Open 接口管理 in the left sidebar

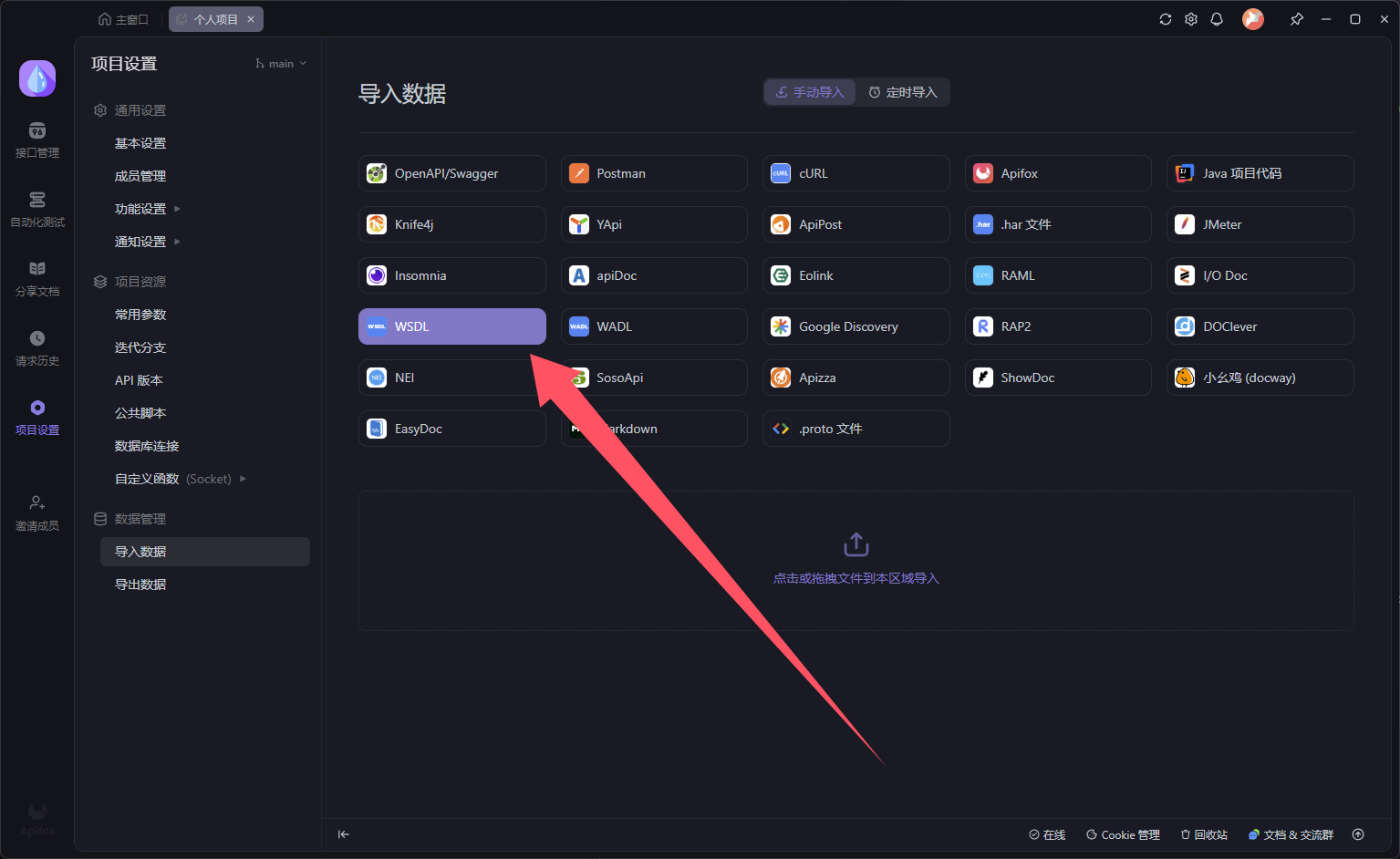36,140
